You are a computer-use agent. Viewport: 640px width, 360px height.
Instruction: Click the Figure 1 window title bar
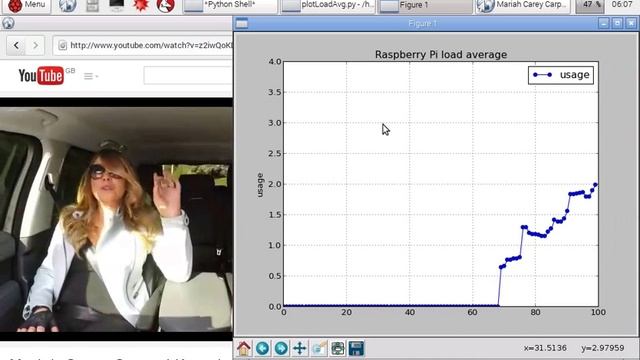point(423,24)
